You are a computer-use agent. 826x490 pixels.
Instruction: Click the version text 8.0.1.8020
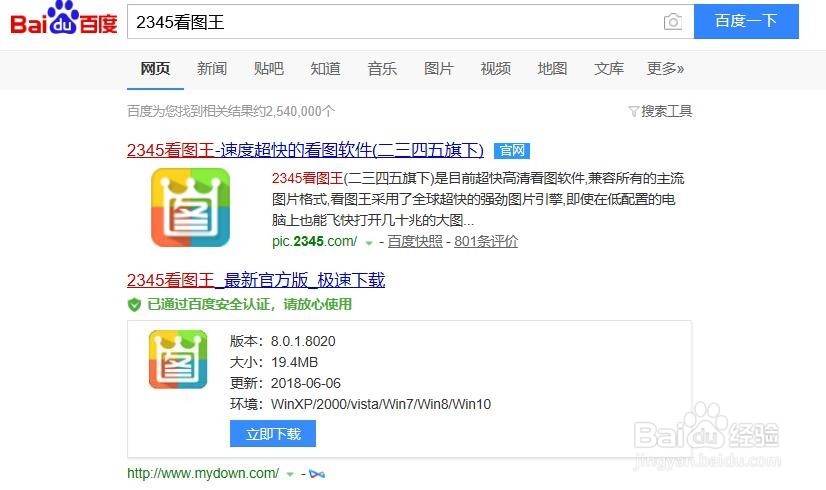point(303,341)
